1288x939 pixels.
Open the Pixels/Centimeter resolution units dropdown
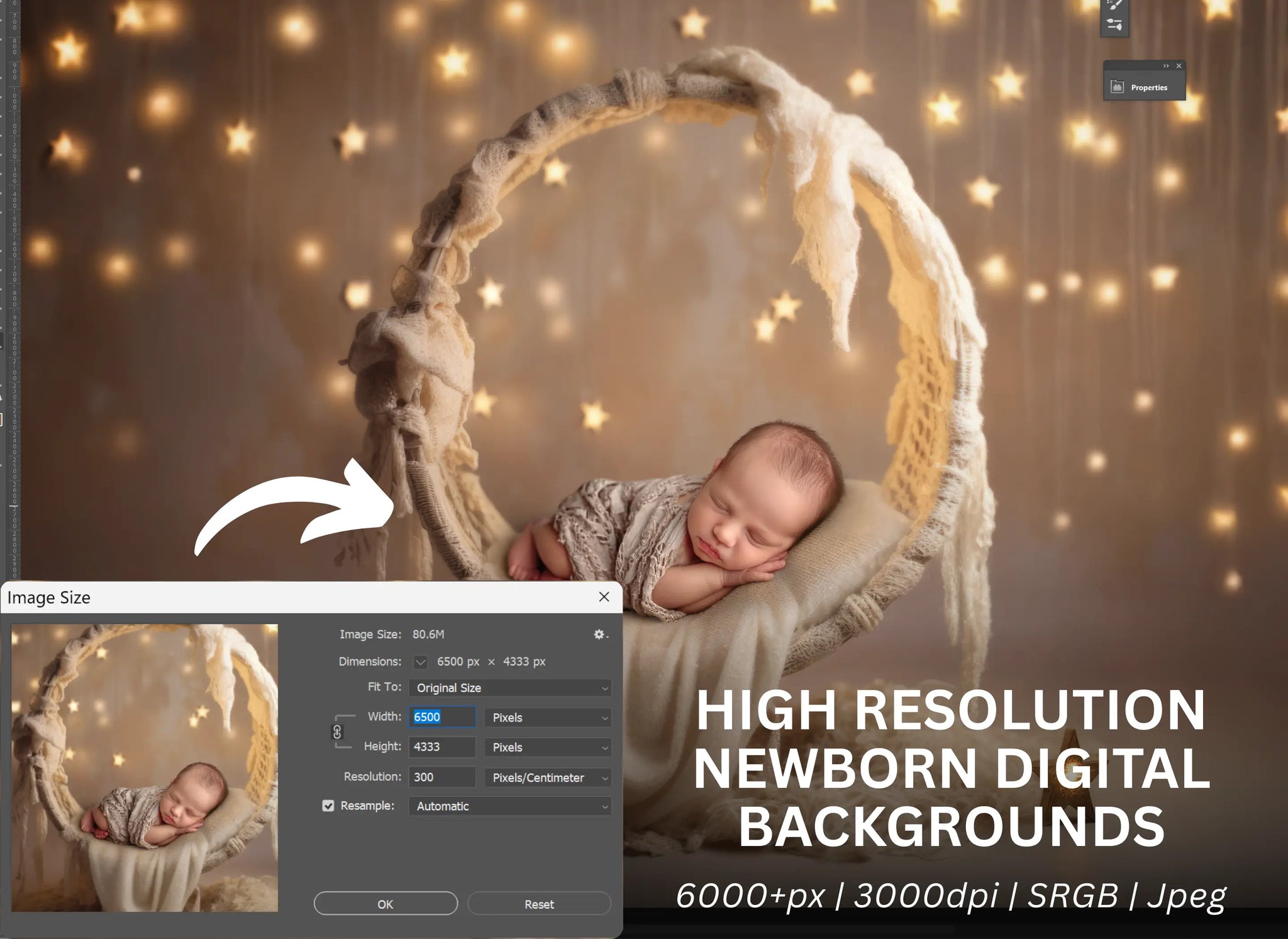click(548, 777)
